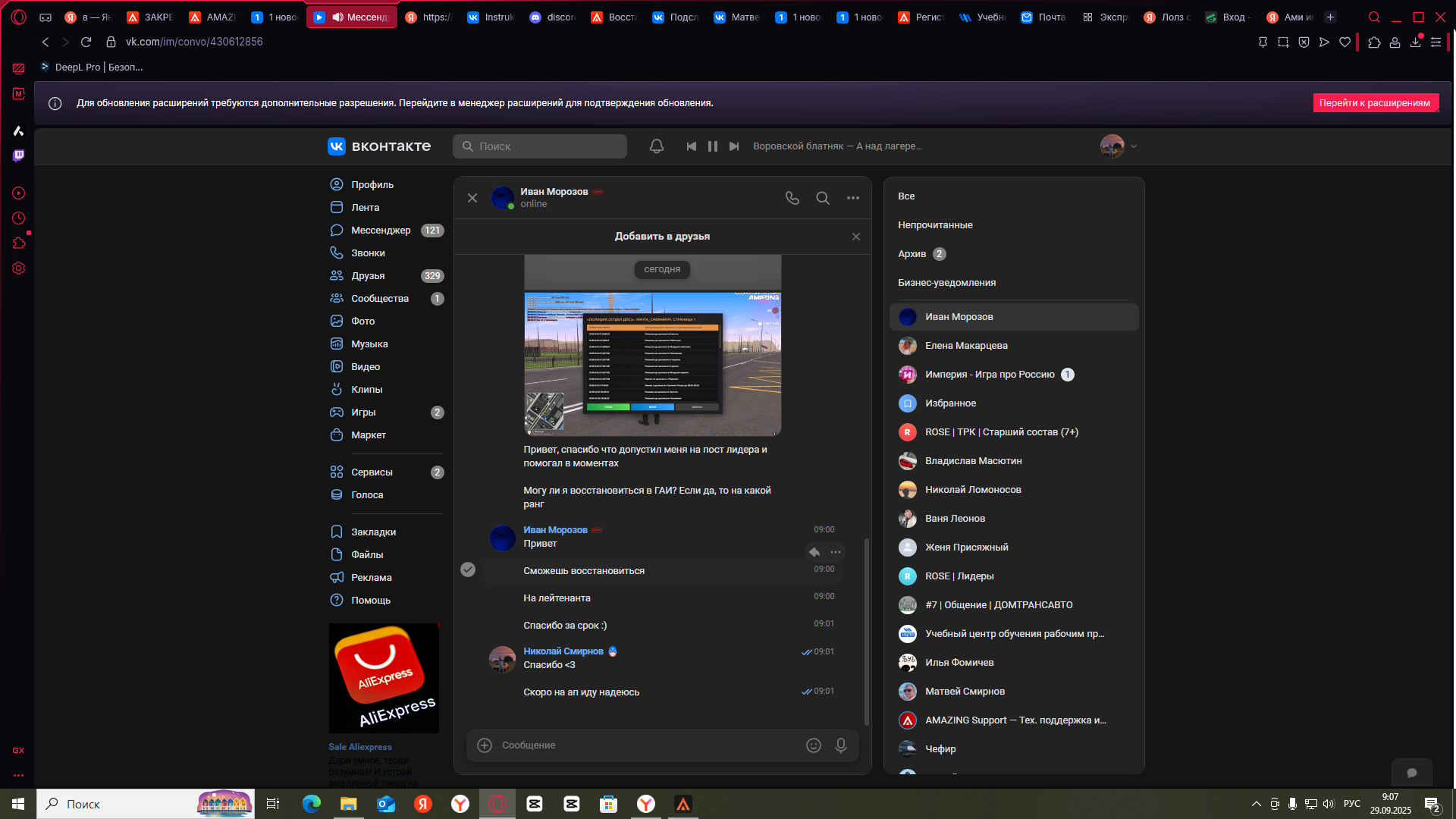Pause the currently playing track

tap(713, 146)
